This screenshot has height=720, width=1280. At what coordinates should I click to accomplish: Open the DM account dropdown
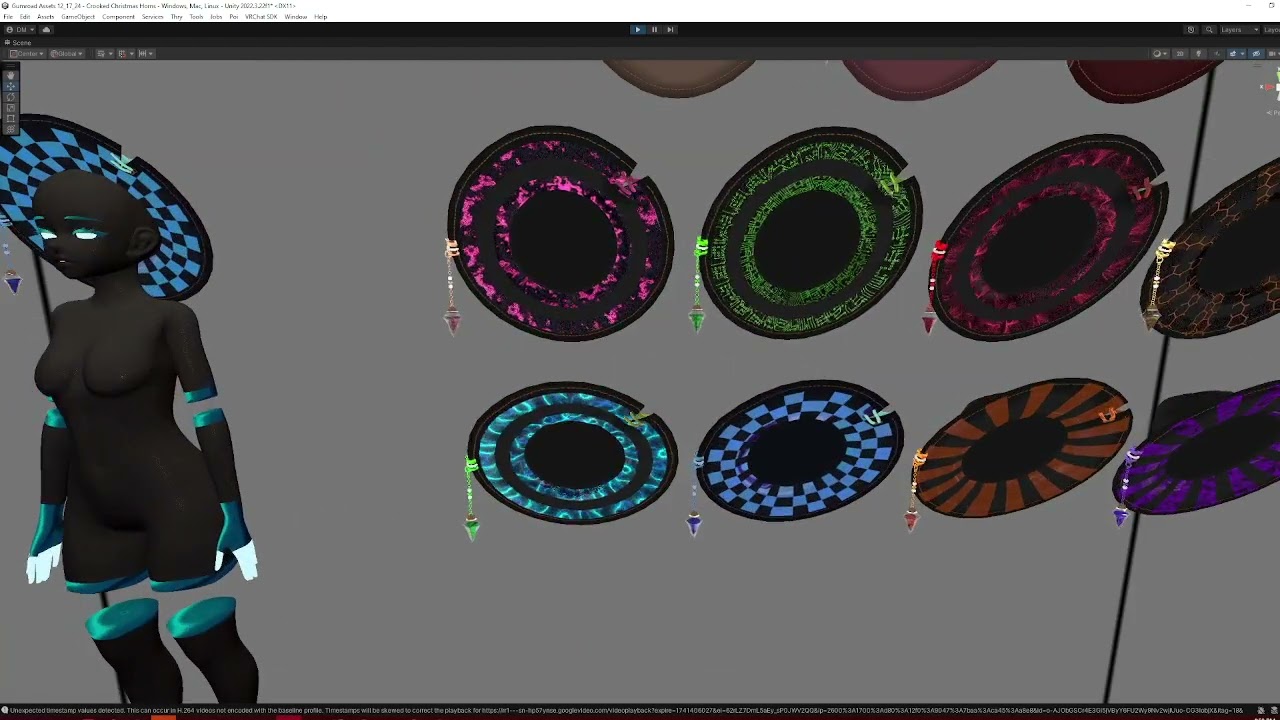pos(20,30)
